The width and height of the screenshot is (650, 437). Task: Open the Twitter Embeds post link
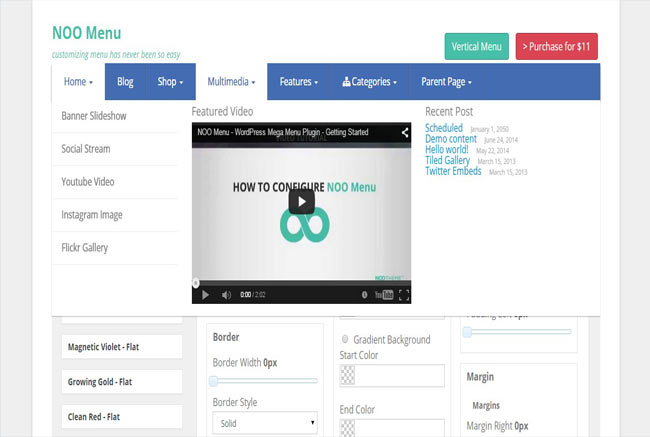tap(453, 171)
